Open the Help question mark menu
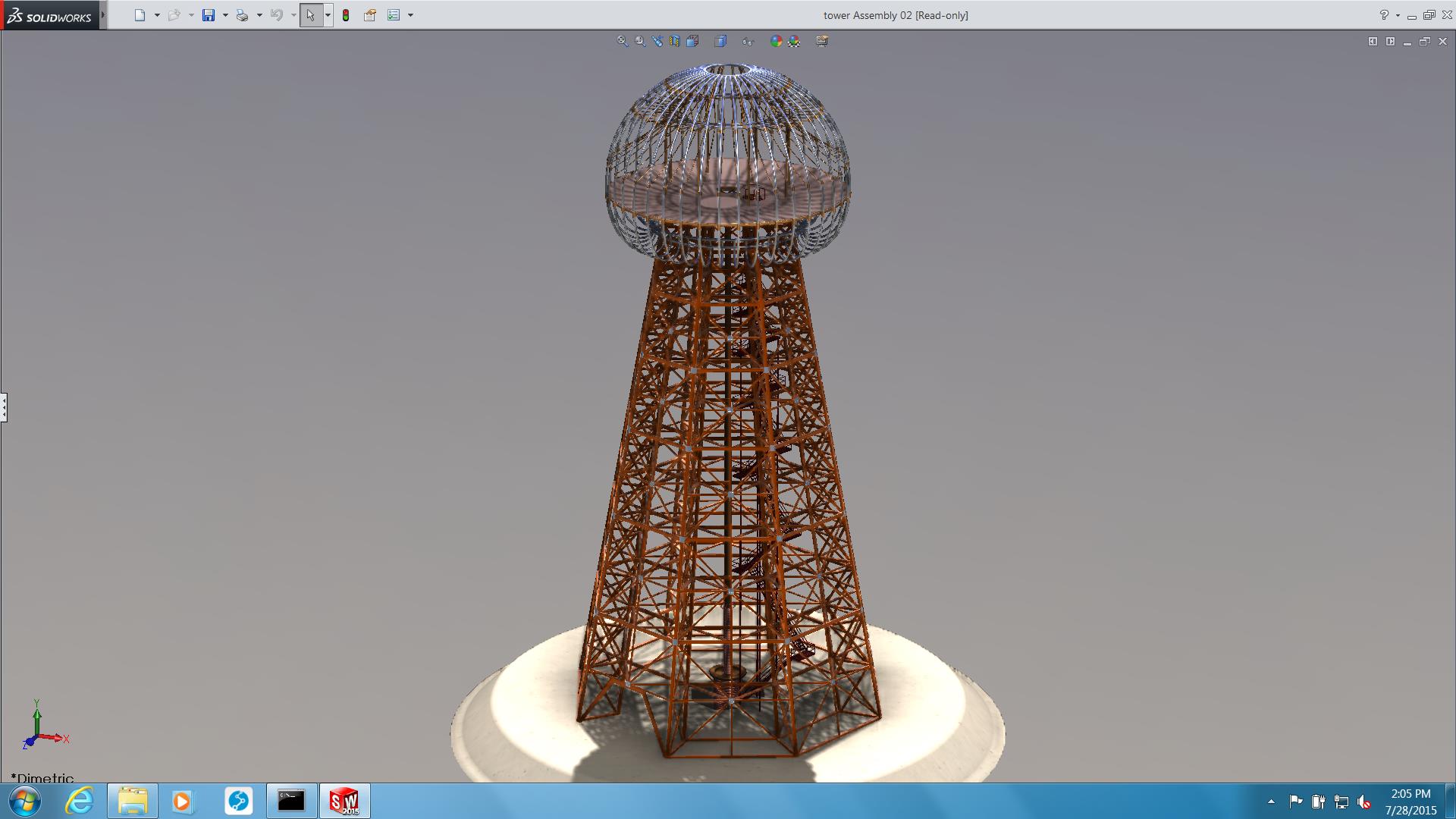1456x819 pixels. 1384,15
